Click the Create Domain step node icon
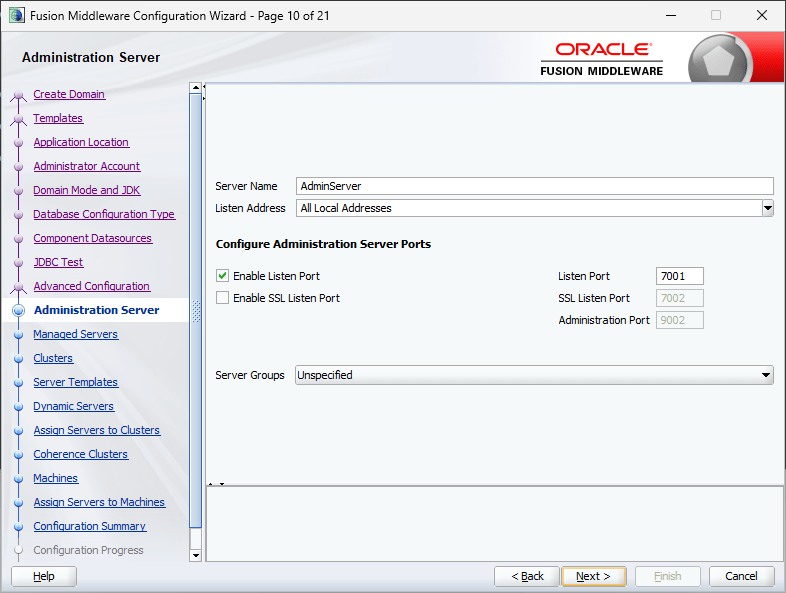 [19, 95]
